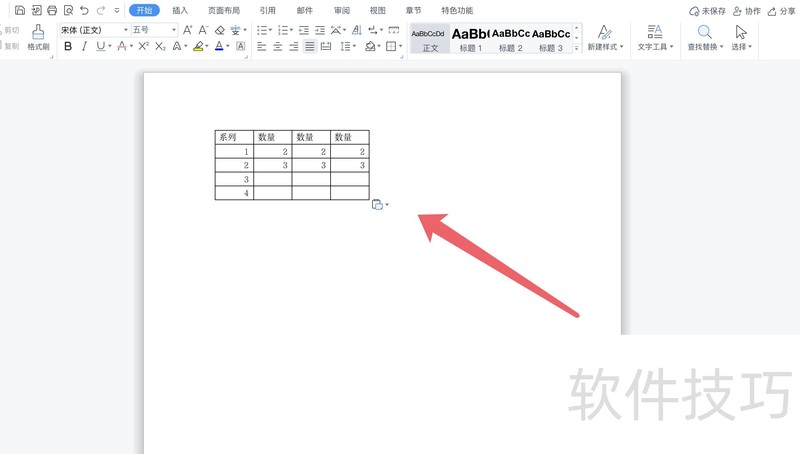Click the 分享 share button
This screenshot has height=454, width=800.
[782, 11]
